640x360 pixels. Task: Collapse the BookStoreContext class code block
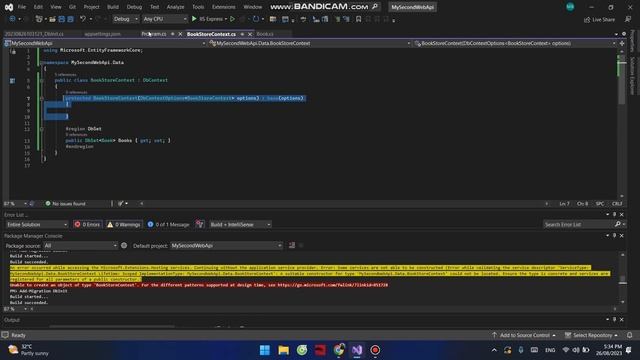(42, 80)
